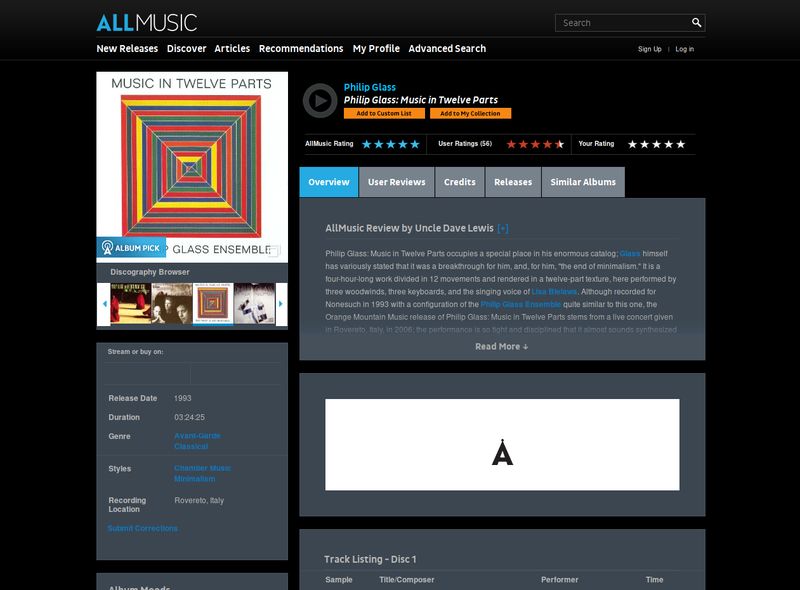Click the Sign Up link
This screenshot has height=590, width=800.
pos(649,49)
